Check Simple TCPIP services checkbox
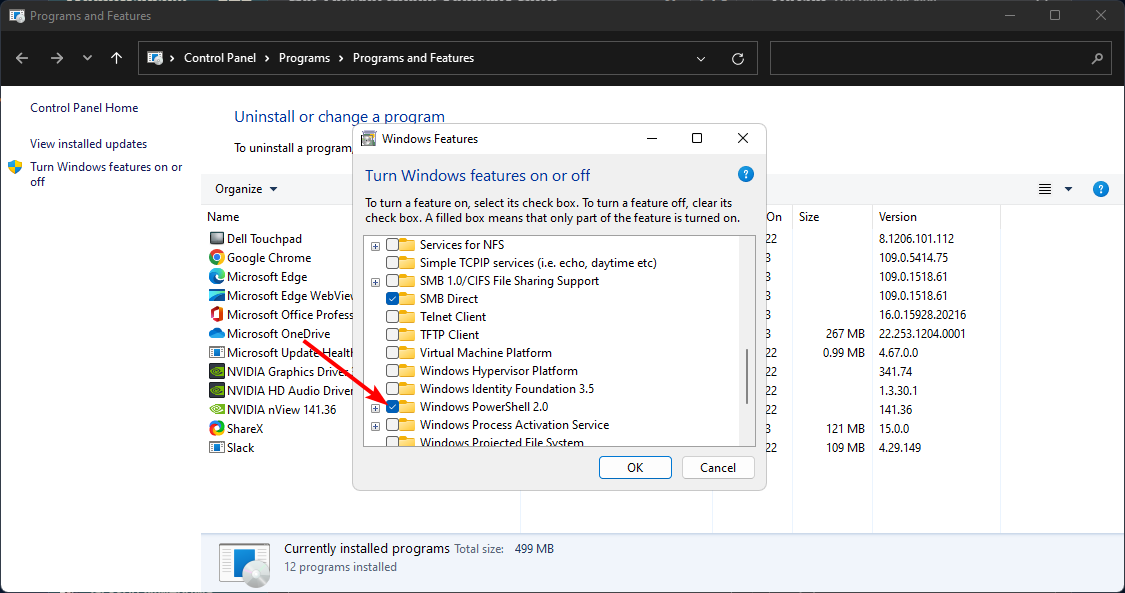The width and height of the screenshot is (1125, 593). coord(392,262)
